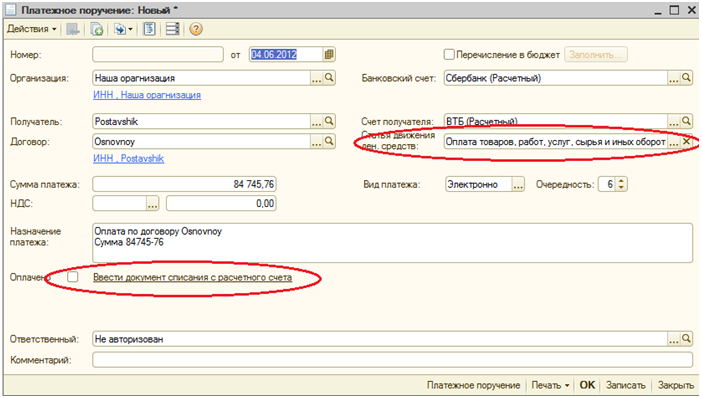Screen dimensions: 702x398
Task: Click the first toolbar icon after Действия
Action: click(73, 30)
